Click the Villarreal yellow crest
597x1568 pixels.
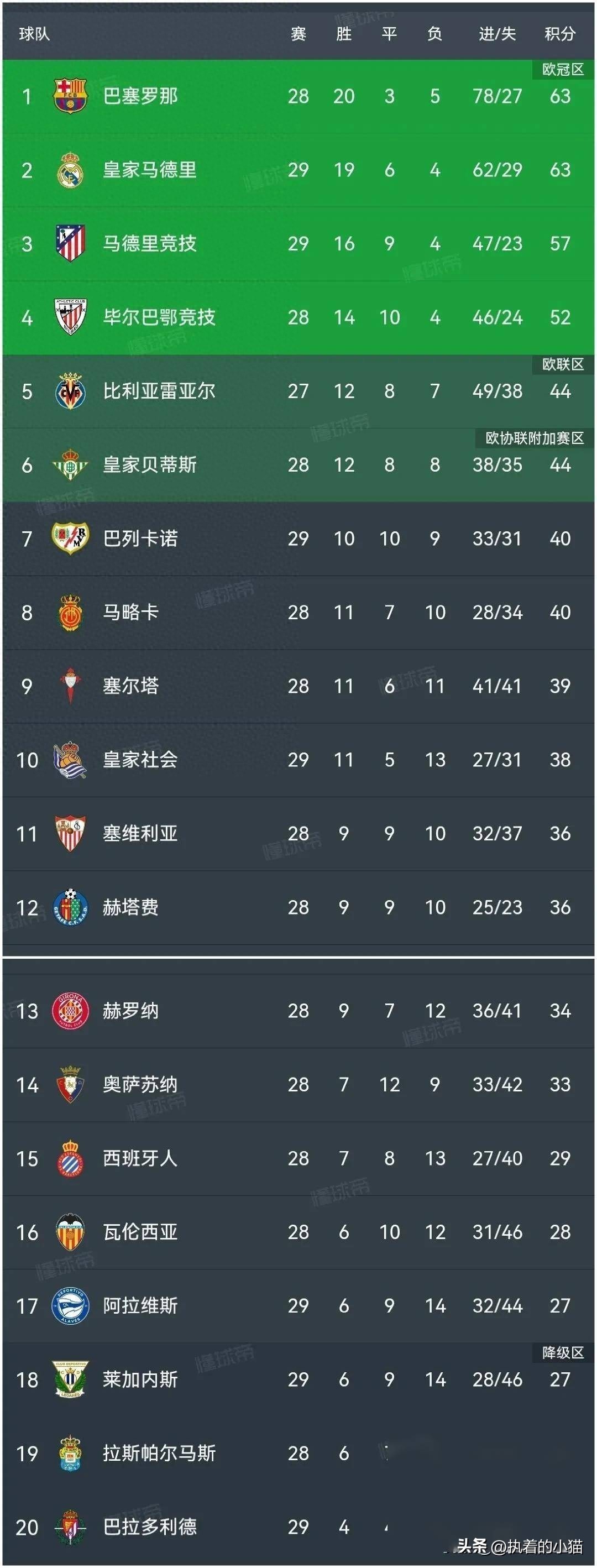point(70,391)
